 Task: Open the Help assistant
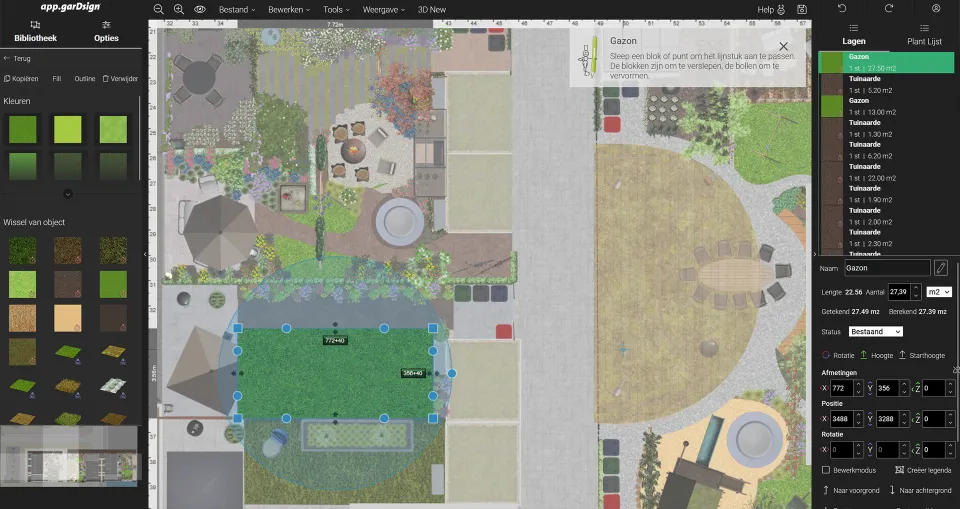coord(771,9)
